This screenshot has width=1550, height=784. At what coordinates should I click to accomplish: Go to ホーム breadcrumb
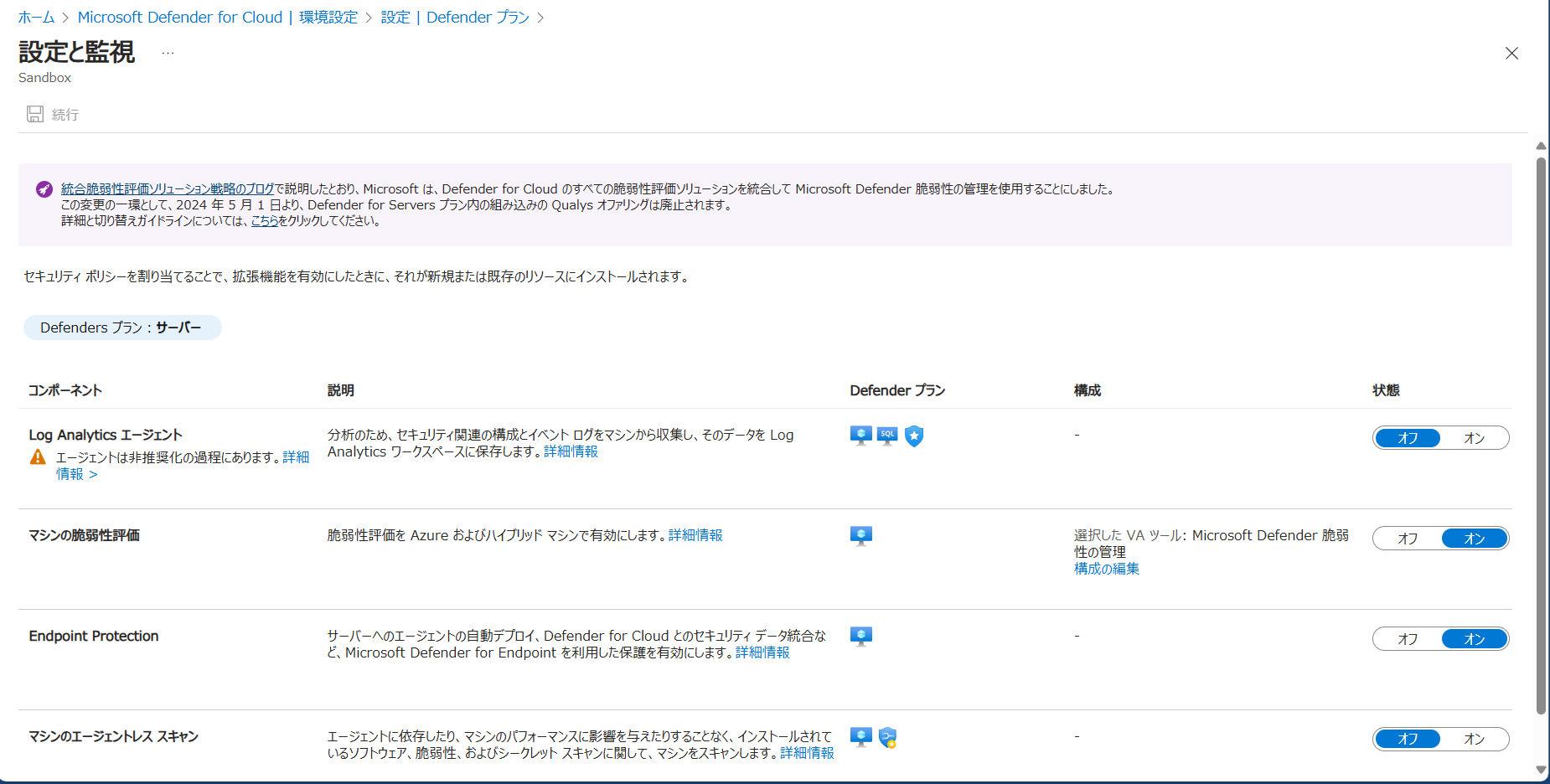tap(36, 18)
